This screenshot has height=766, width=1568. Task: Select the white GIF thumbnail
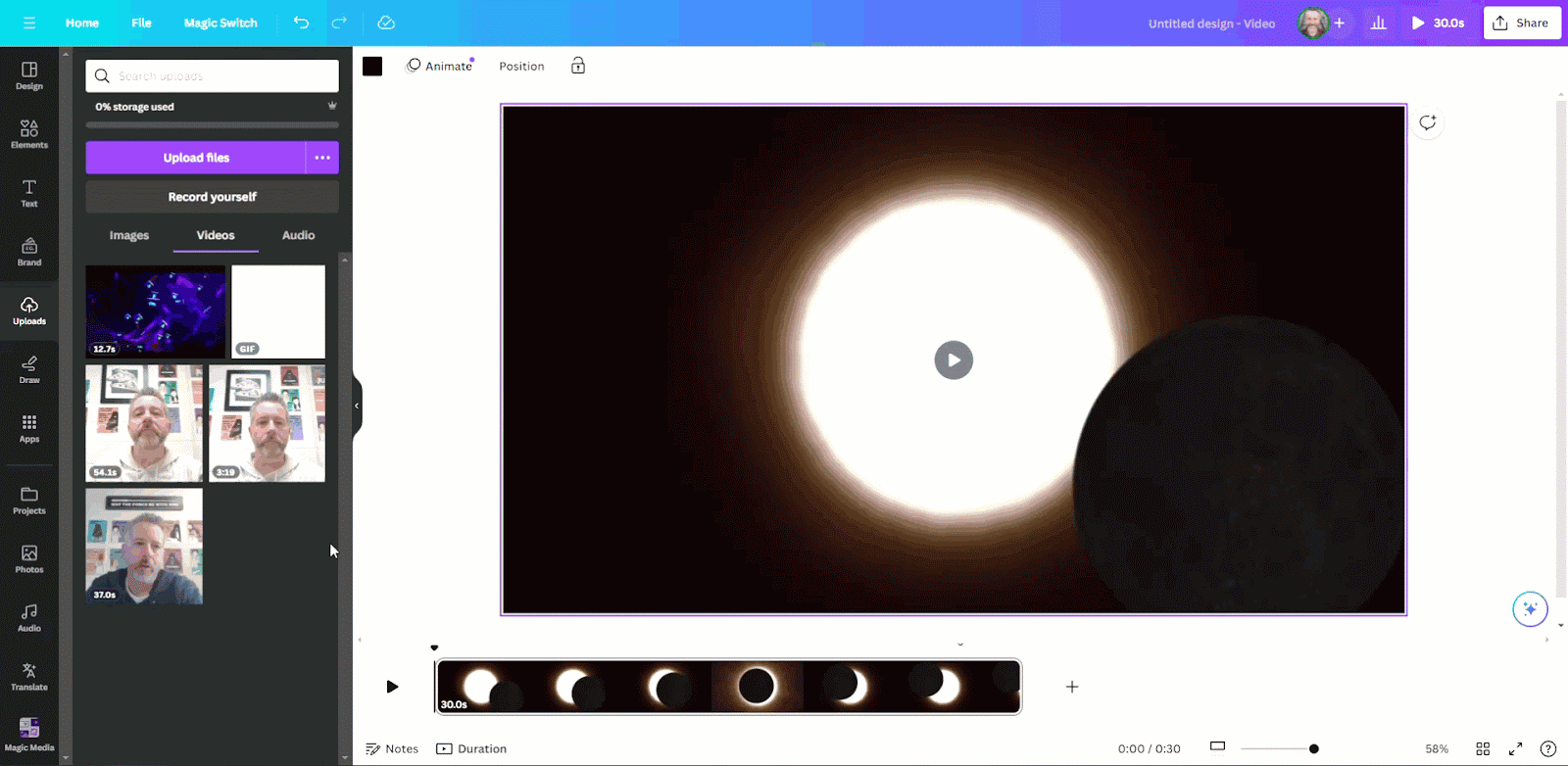tap(278, 311)
